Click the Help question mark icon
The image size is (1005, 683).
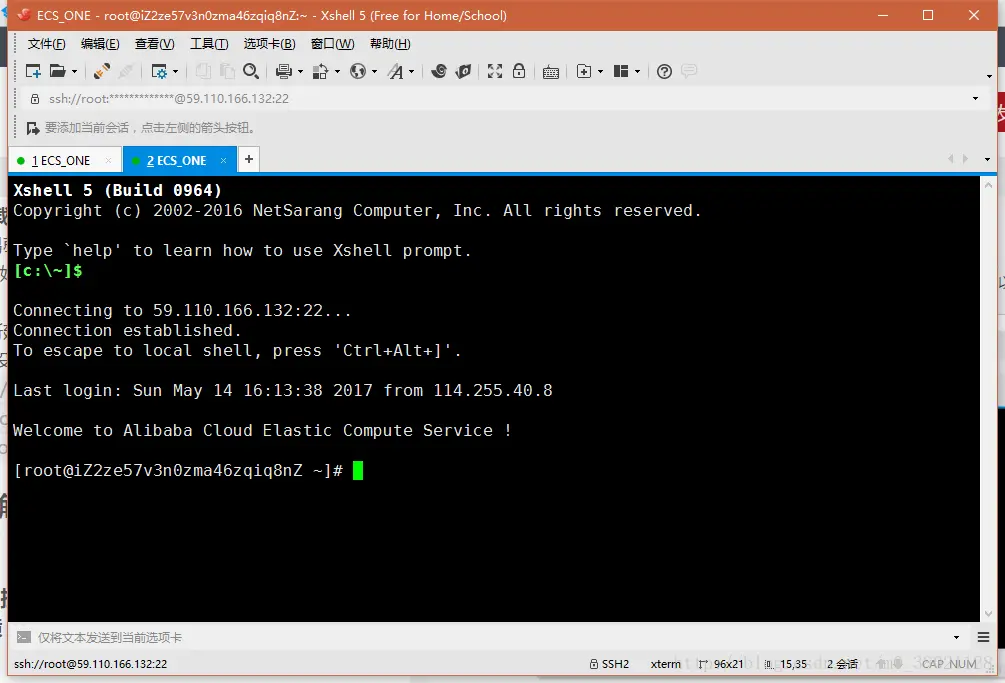point(665,71)
